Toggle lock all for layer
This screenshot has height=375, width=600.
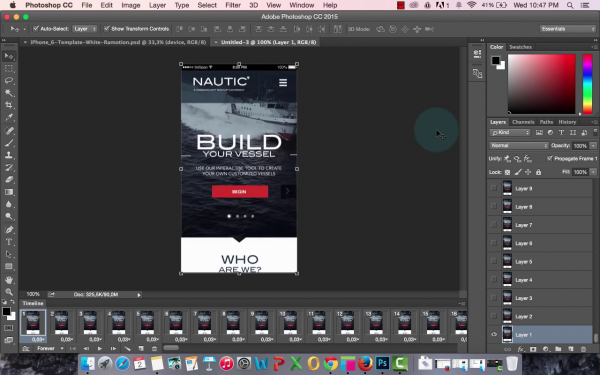coord(538,172)
